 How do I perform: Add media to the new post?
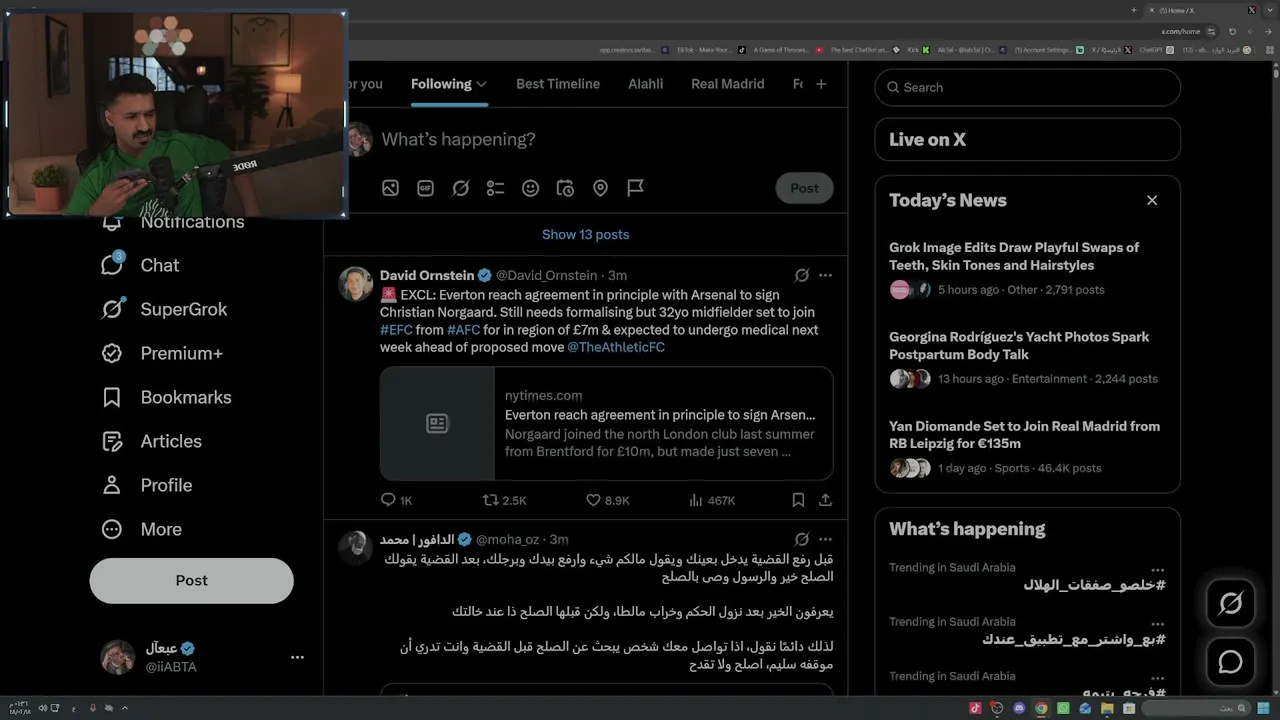390,188
